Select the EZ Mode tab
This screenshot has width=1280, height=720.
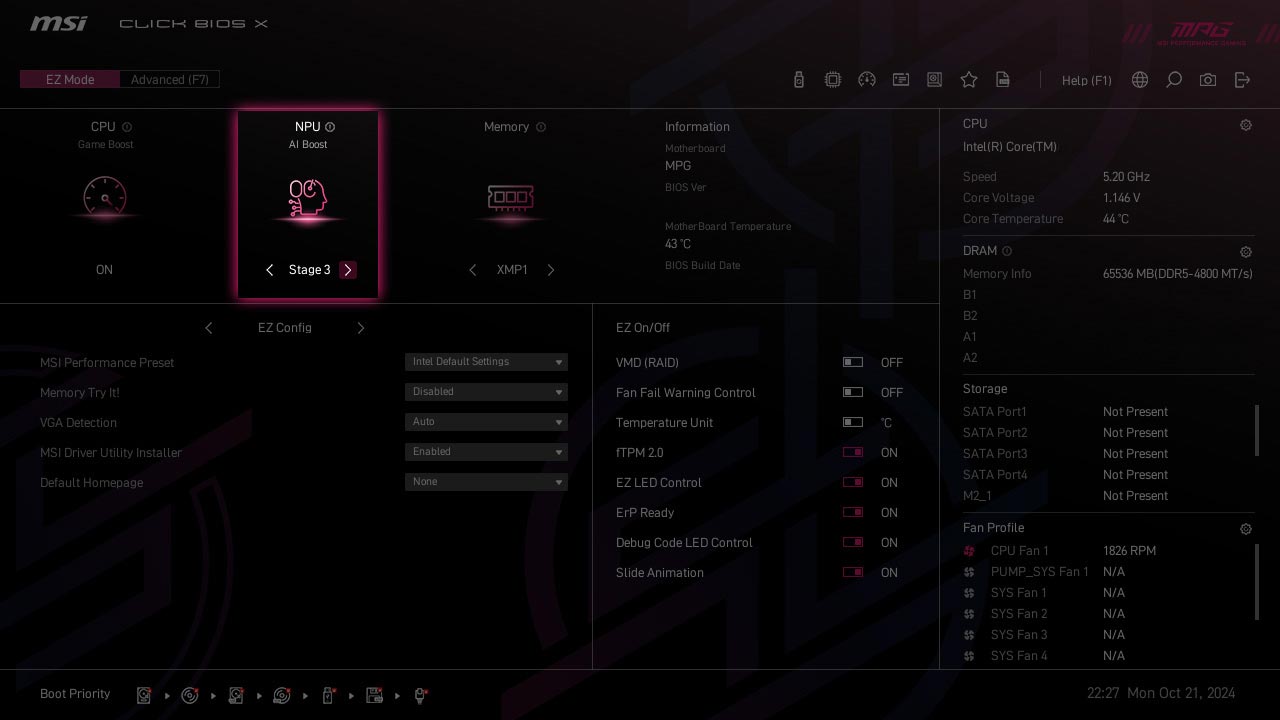[70, 80]
